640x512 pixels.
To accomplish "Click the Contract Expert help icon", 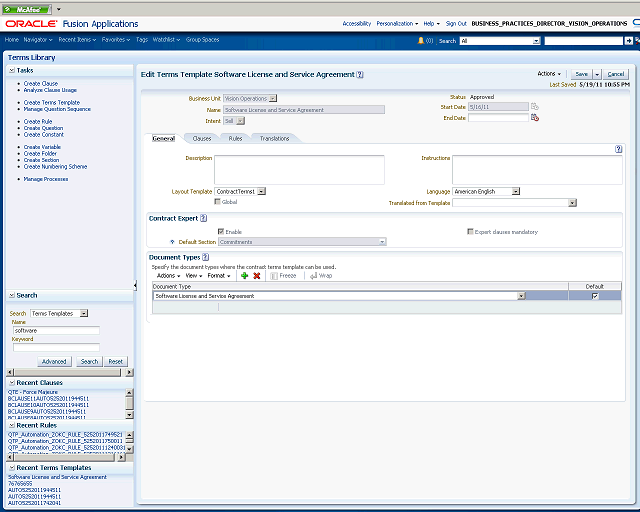I will point(203,218).
